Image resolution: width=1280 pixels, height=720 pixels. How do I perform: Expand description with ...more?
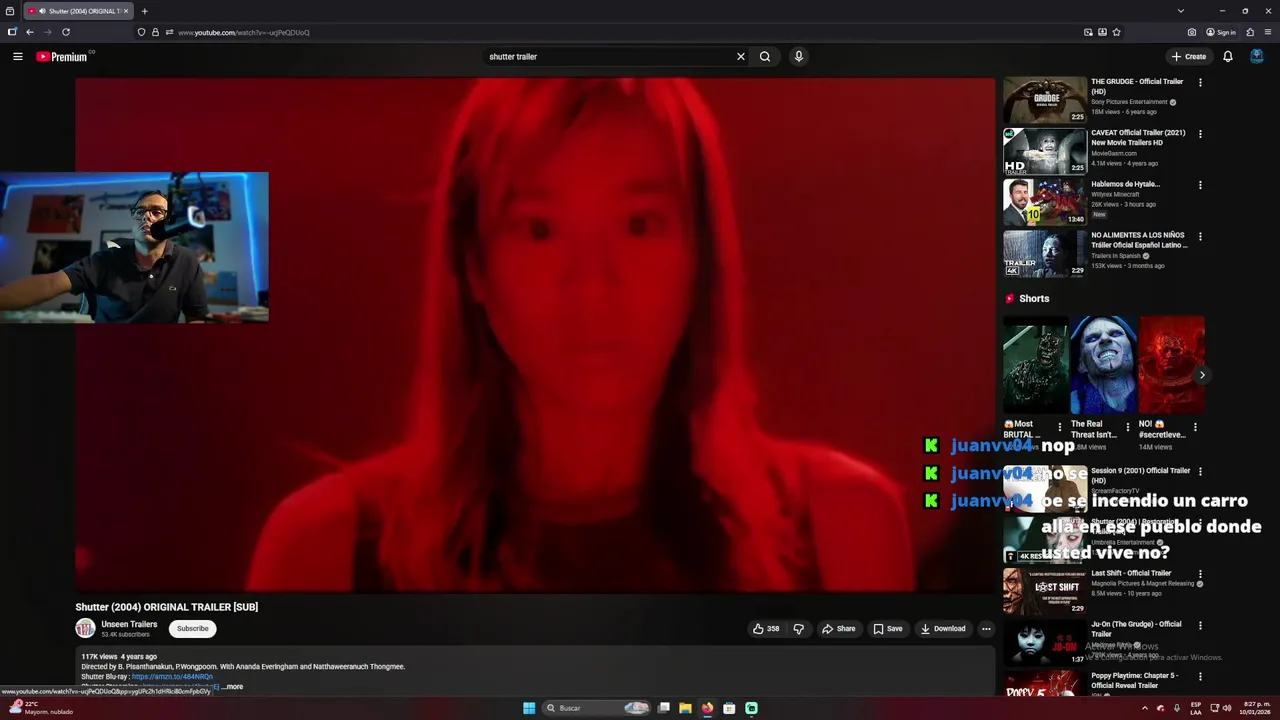[232, 687]
